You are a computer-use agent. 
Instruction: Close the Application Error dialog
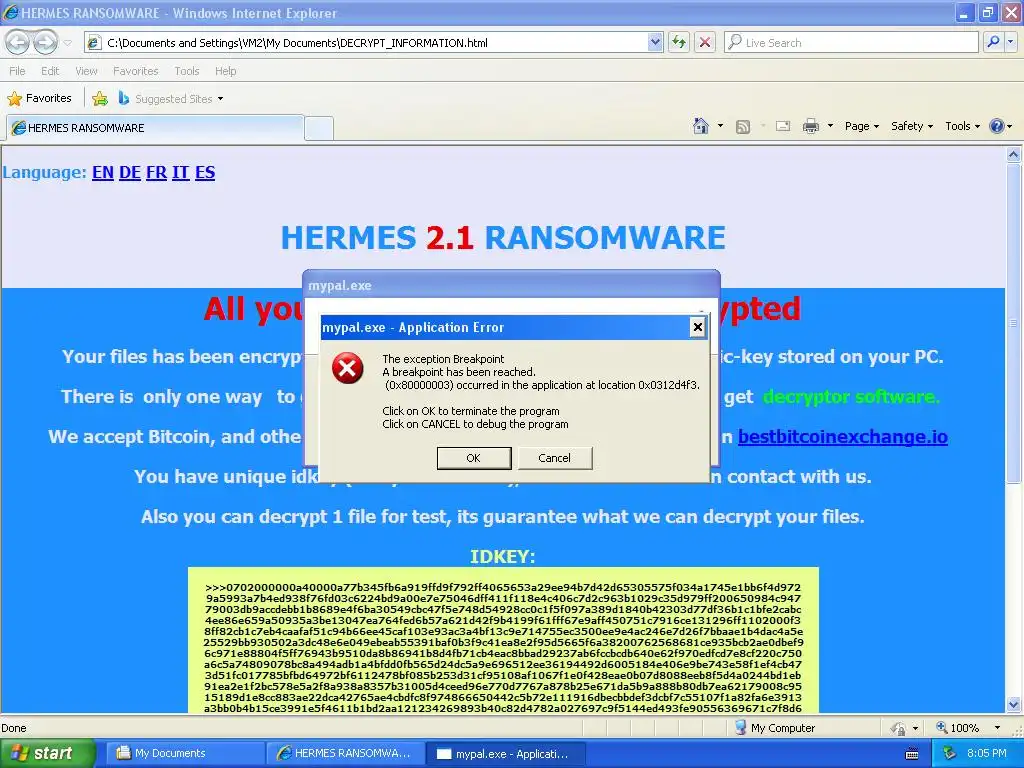697,327
